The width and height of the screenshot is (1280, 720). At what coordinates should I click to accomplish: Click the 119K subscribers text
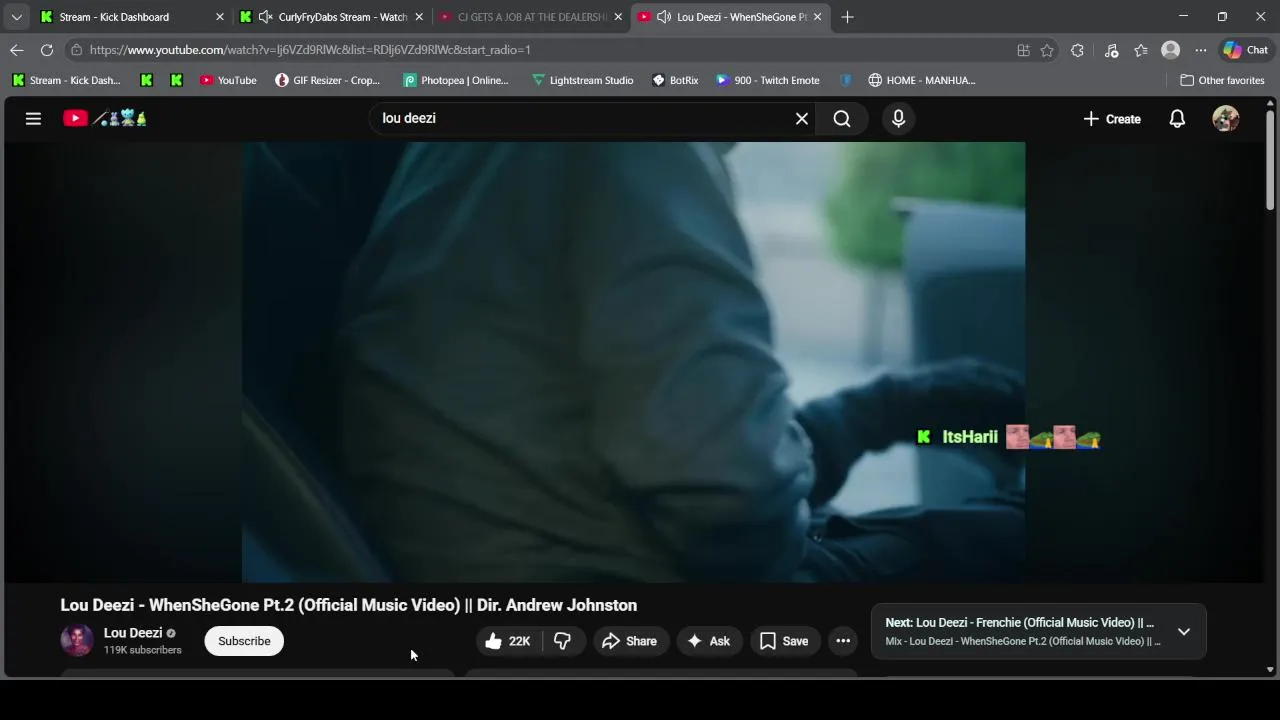[143, 650]
